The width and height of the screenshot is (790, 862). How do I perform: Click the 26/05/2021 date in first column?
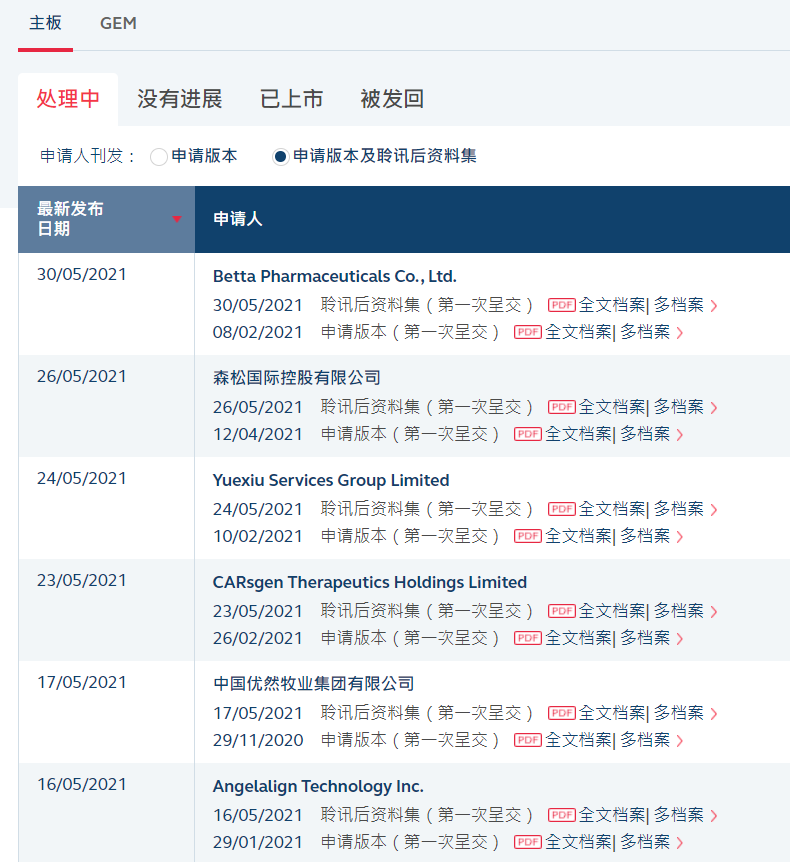click(81, 377)
